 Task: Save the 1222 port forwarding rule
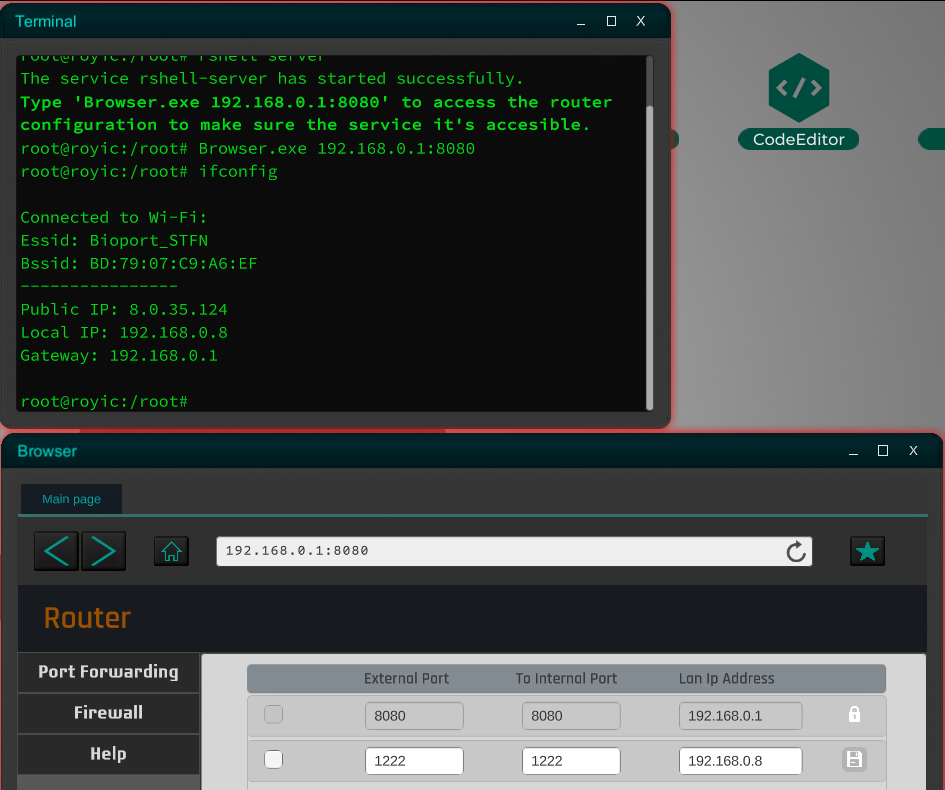(854, 760)
